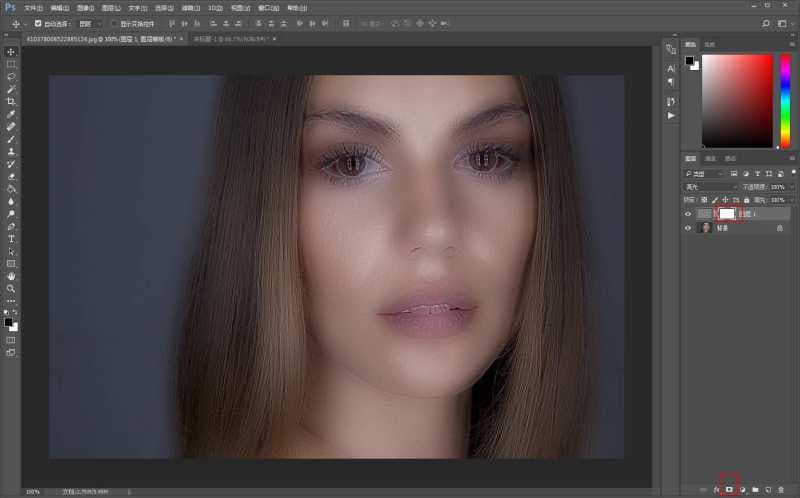Pick a color in the color picker field
This screenshot has width=800, height=498.
click(x=737, y=100)
